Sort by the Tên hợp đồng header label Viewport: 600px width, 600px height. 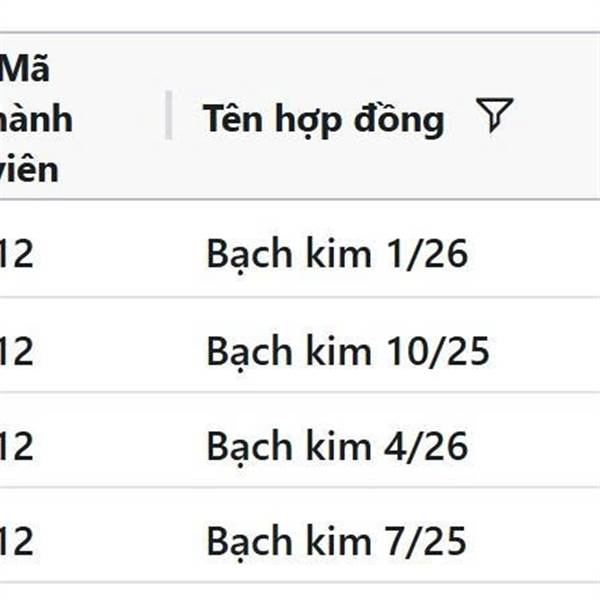click(x=323, y=119)
